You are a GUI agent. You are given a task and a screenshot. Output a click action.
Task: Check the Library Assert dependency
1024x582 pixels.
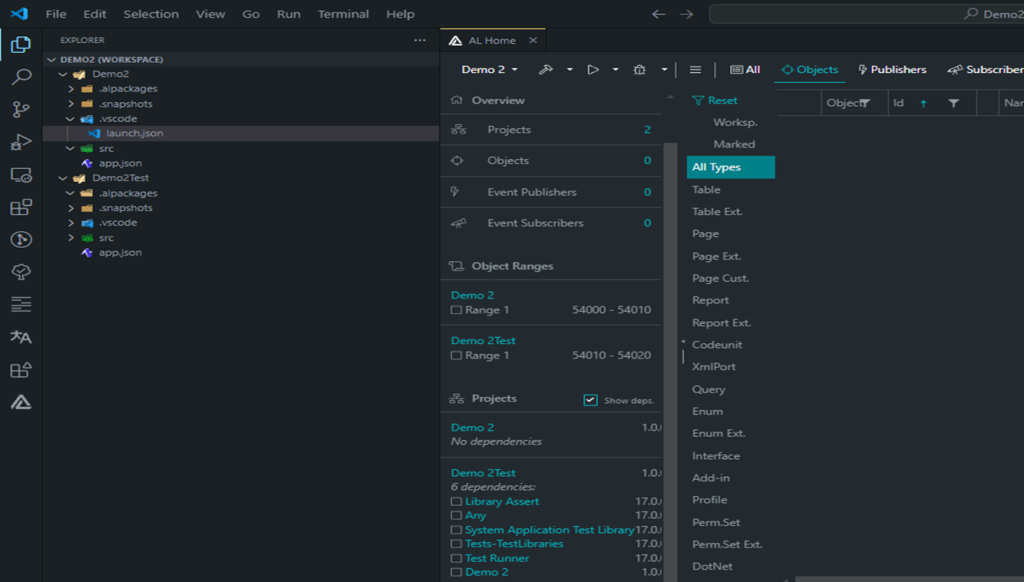456,502
